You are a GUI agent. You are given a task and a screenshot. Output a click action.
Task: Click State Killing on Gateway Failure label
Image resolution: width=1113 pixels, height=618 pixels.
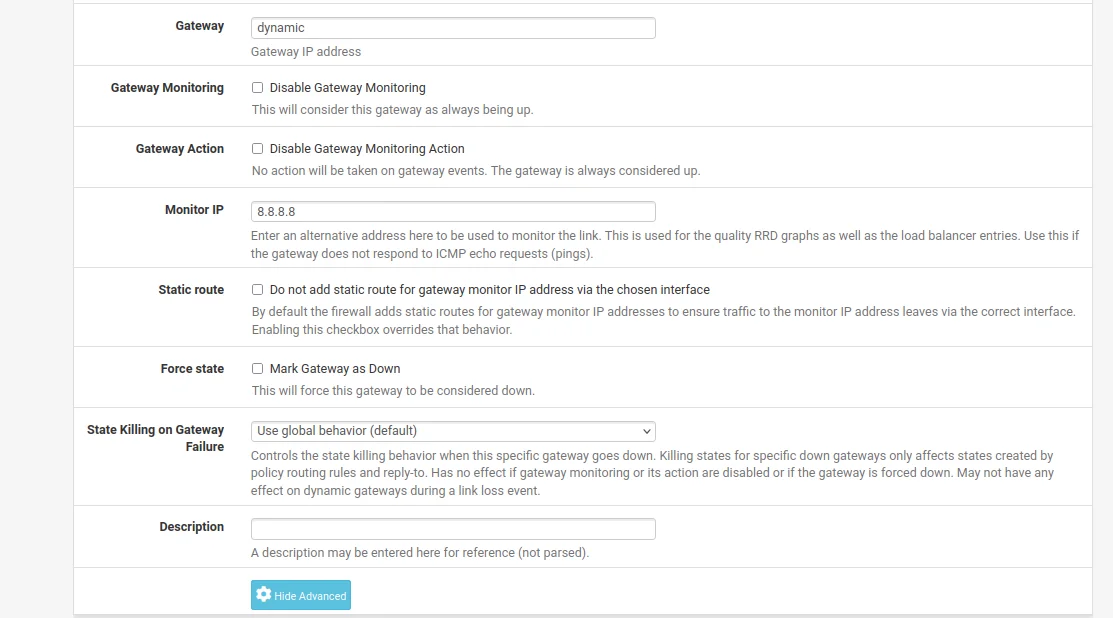(x=156, y=438)
